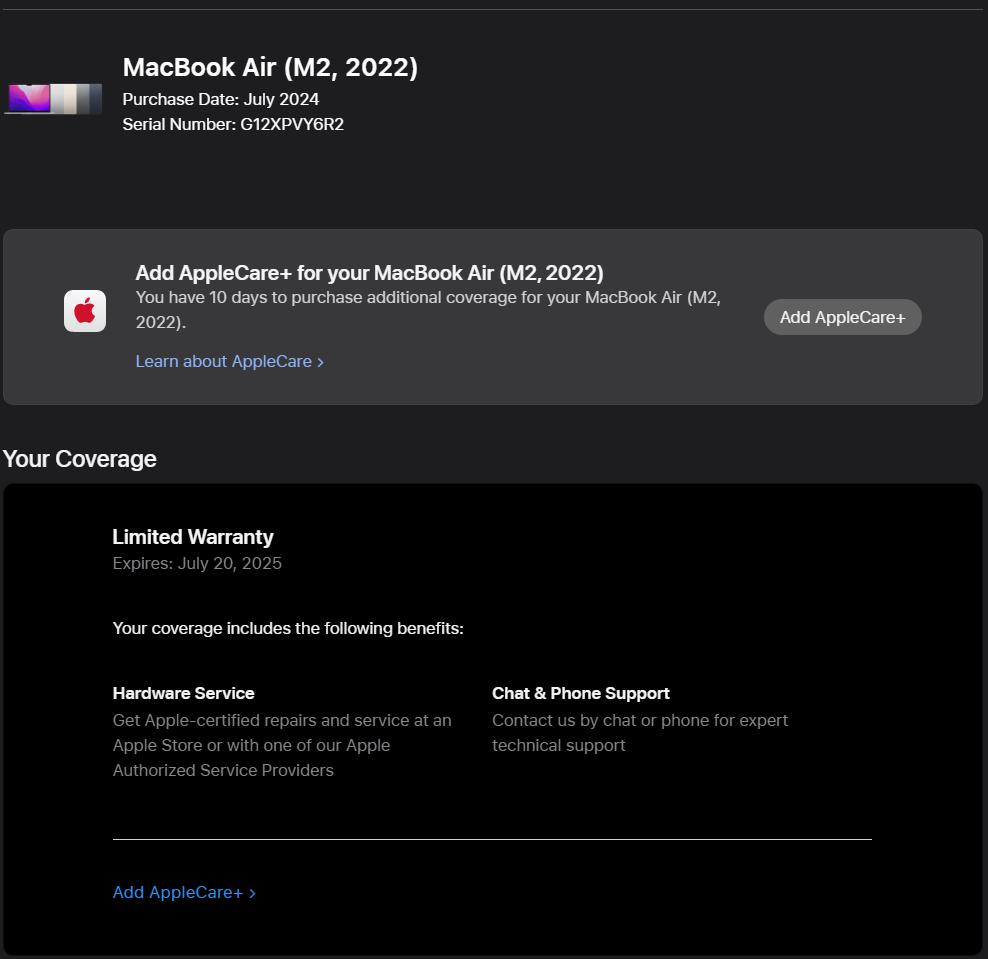Click the blue Add AppleCare+ link below the divider

pyautogui.click(x=178, y=892)
